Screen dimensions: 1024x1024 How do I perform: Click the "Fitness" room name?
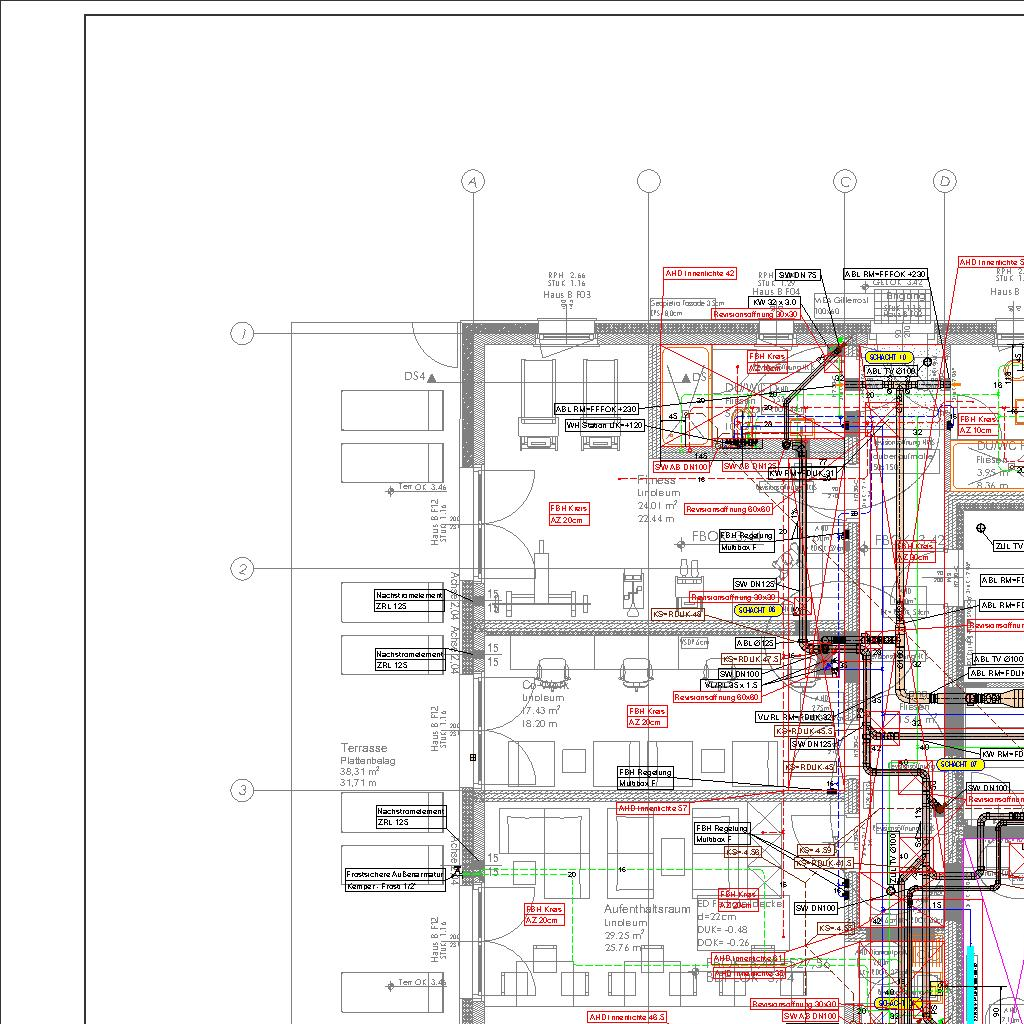click(656, 480)
